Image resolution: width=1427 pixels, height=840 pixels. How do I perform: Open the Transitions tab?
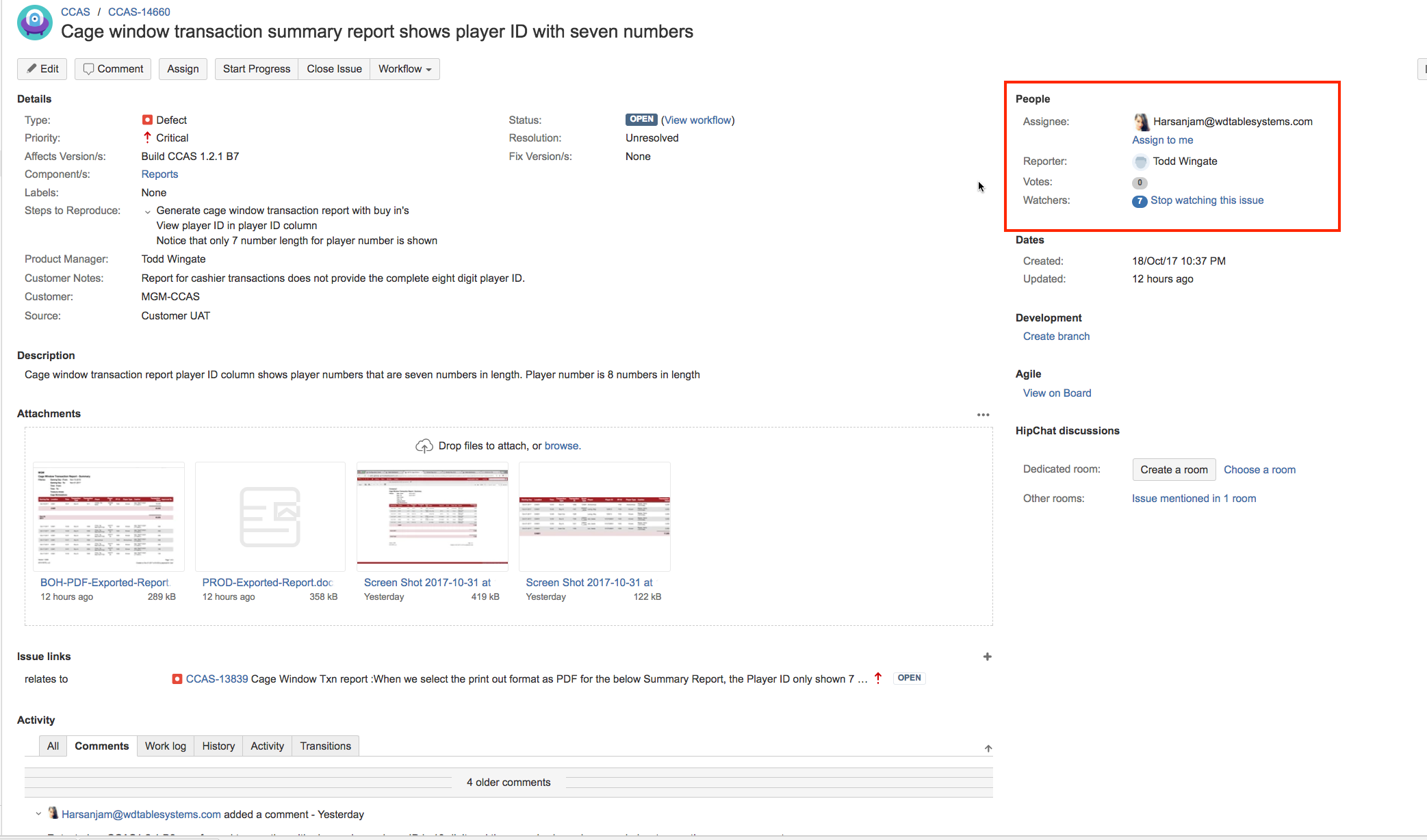click(326, 746)
